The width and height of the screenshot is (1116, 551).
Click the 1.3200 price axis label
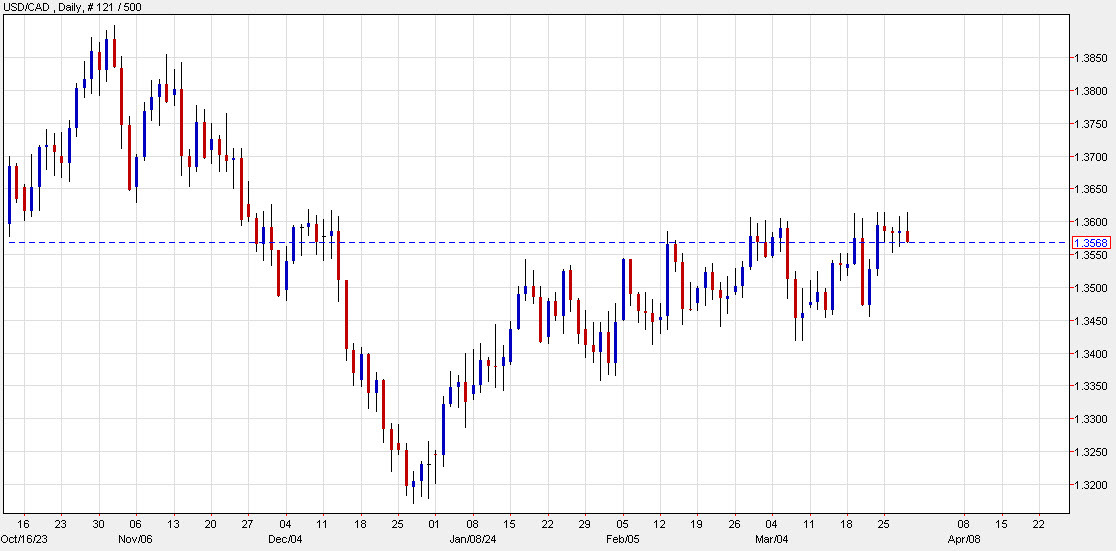[x=1090, y=486]
